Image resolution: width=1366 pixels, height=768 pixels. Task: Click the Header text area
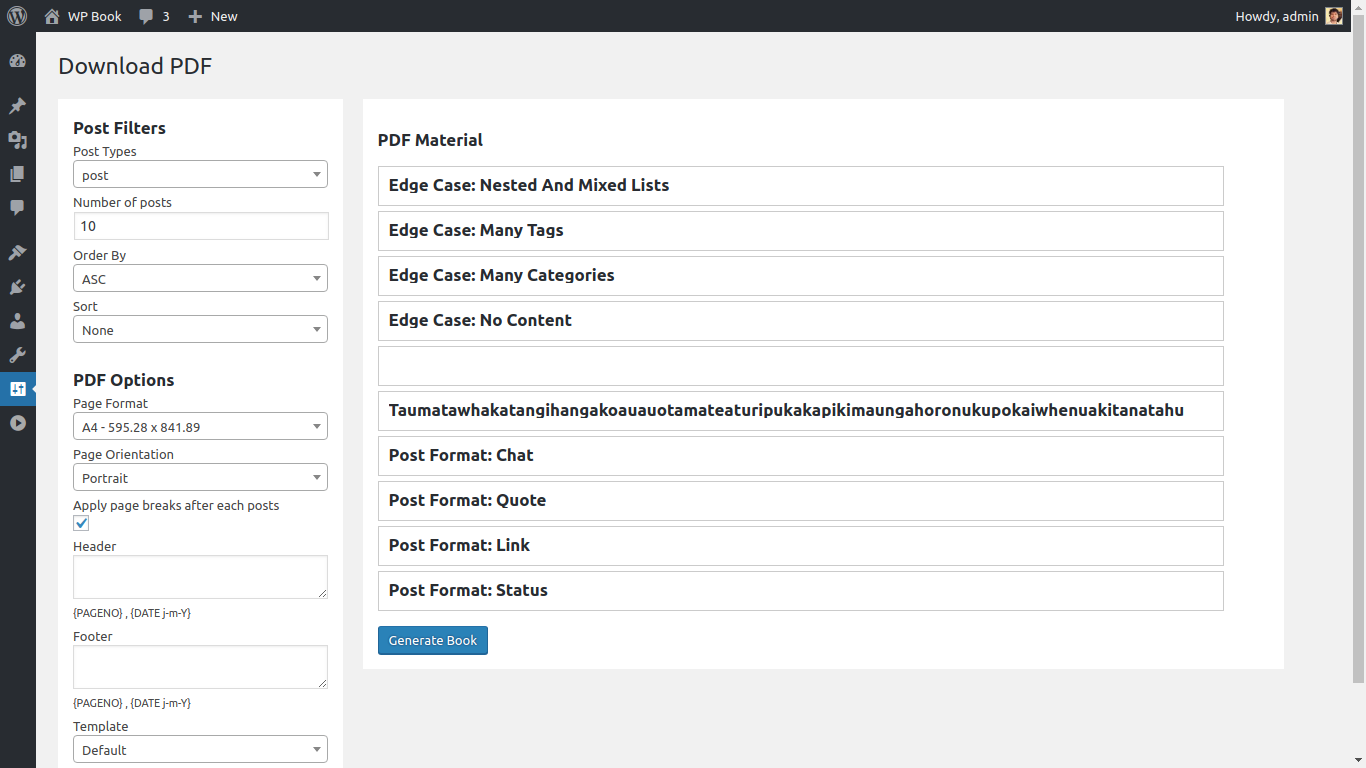[x=200, y=577]
